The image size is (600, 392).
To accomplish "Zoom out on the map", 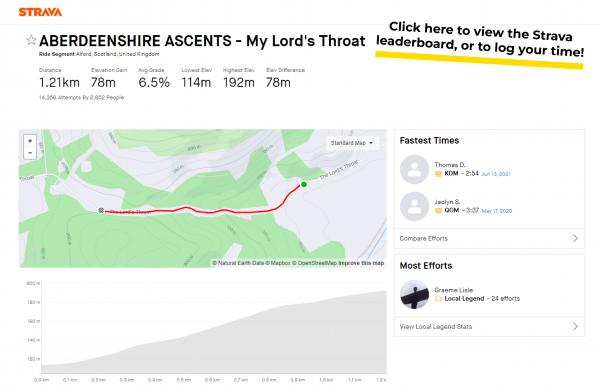I will click(x=30, y=153).
